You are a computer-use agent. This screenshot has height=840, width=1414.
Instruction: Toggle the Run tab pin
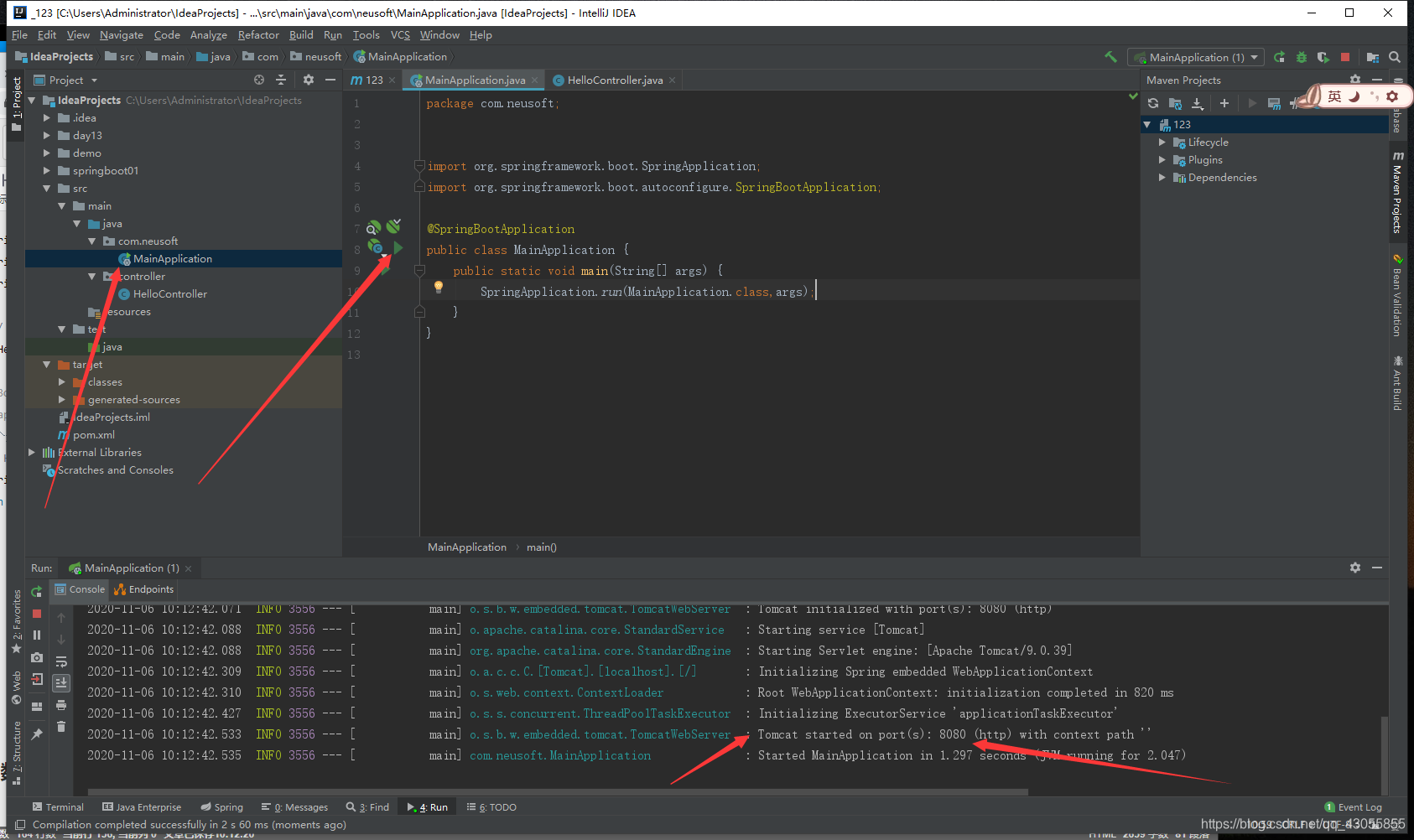click(x=37, y=734)
